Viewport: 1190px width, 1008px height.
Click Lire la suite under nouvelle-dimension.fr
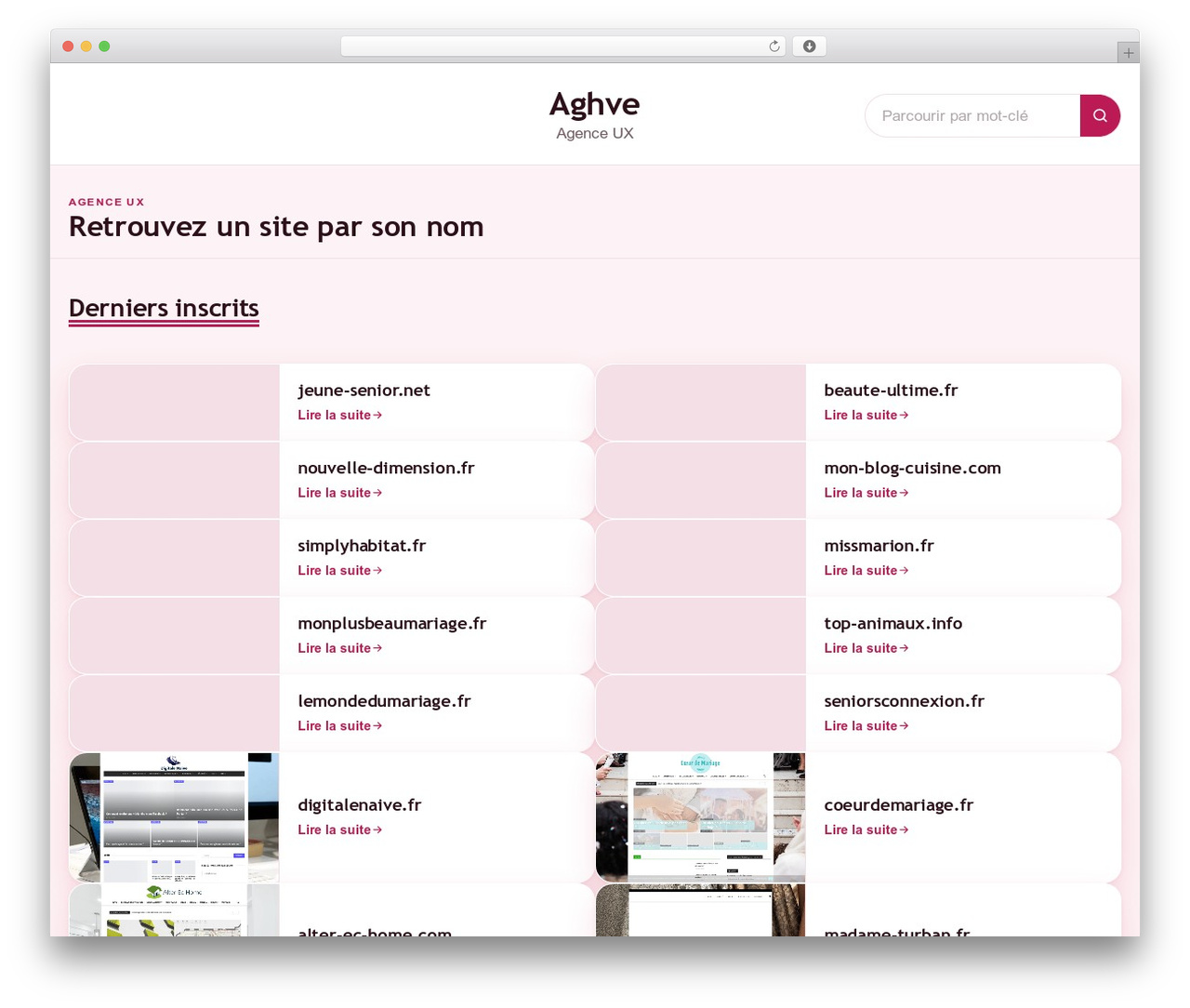339,493
